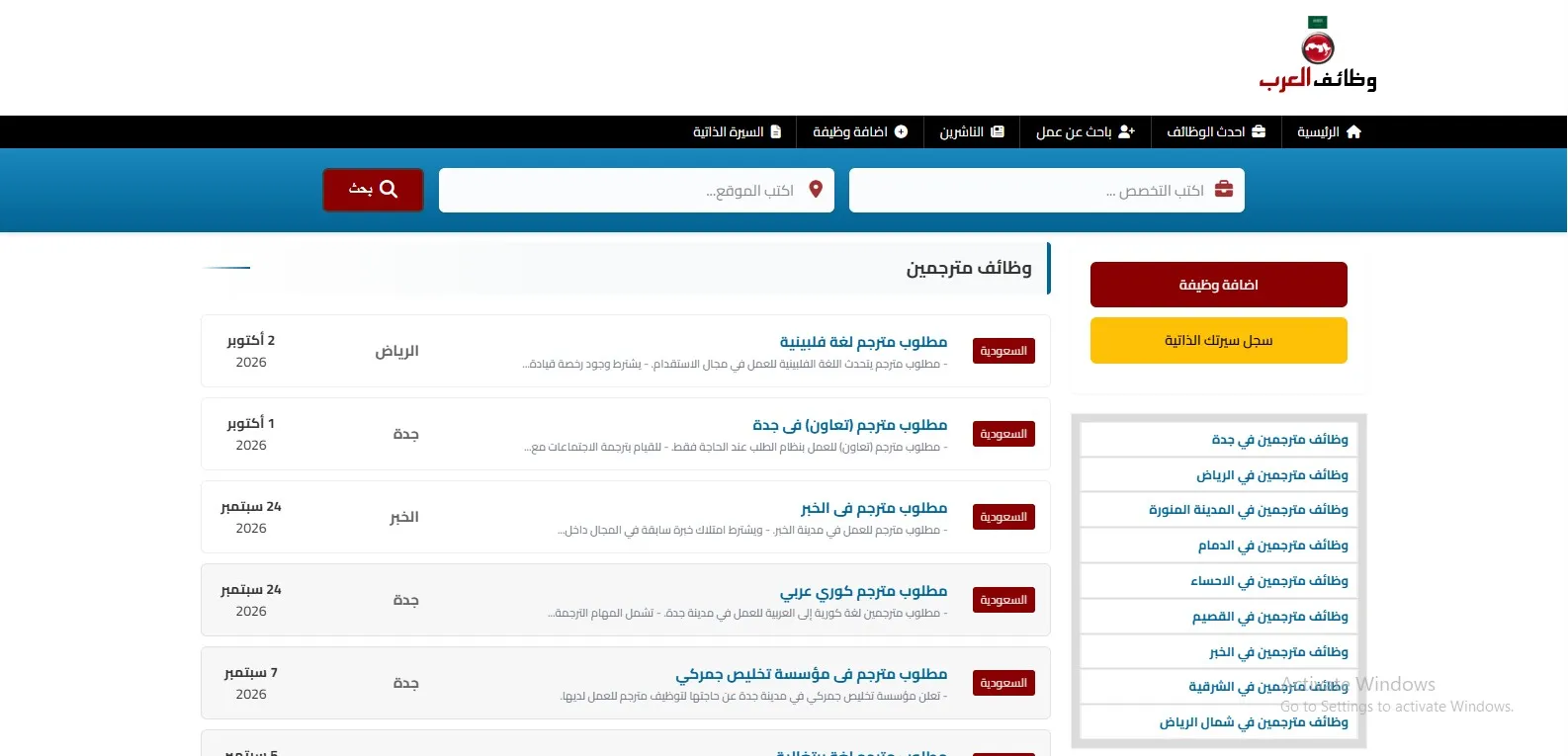
Task: Click the newspaper icon beside الناشرين
Action: click(998, 131)
